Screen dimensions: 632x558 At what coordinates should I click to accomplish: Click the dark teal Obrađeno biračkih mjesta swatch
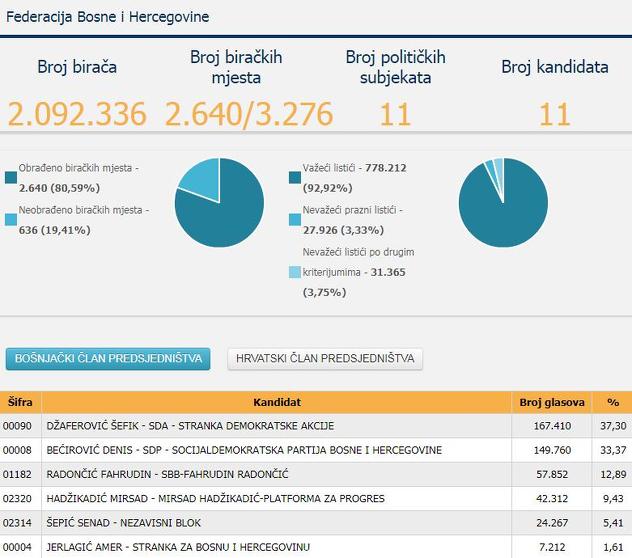click(x=11, y=178)
